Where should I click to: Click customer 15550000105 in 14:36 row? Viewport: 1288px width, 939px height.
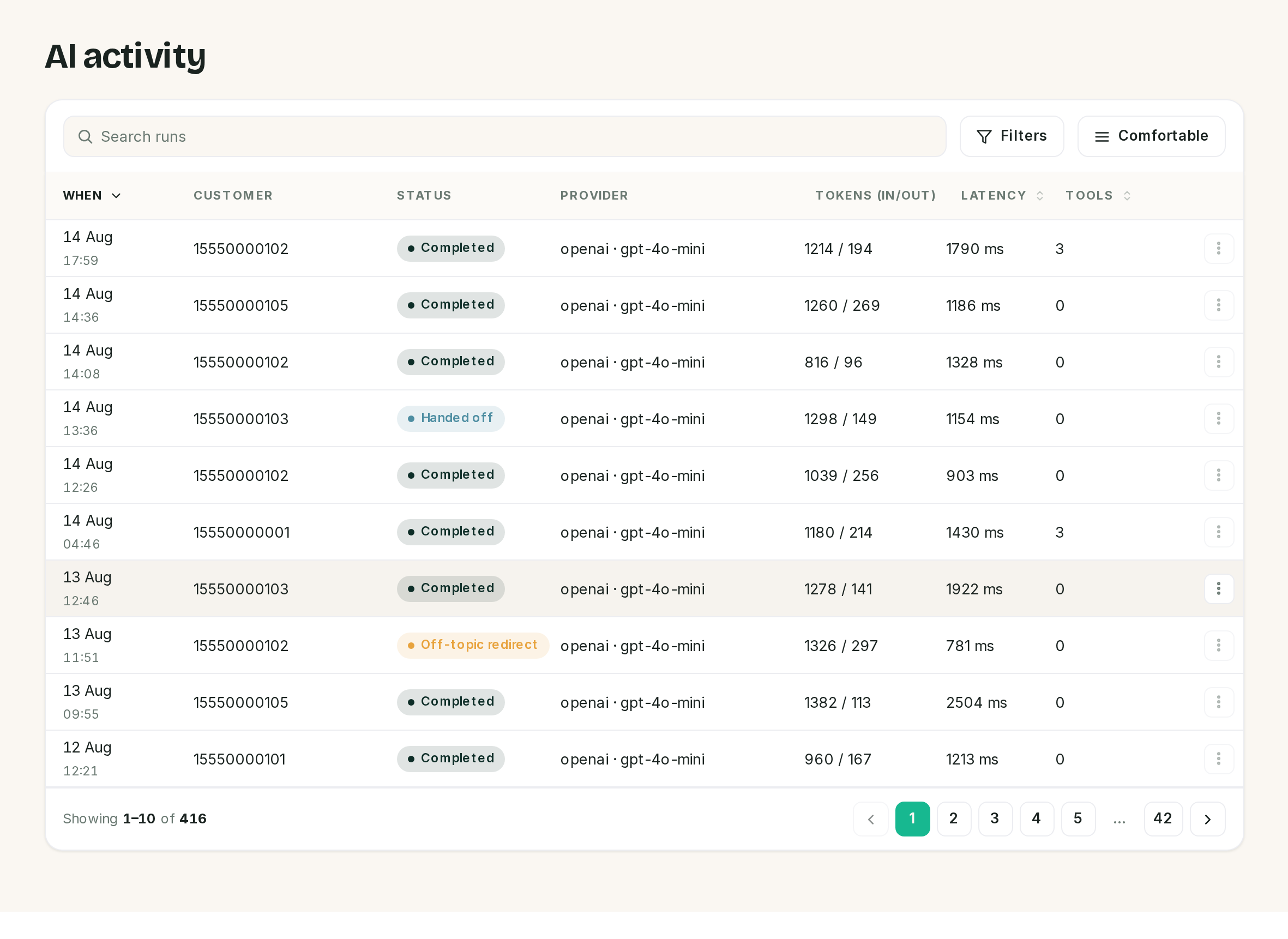point(241,306)
